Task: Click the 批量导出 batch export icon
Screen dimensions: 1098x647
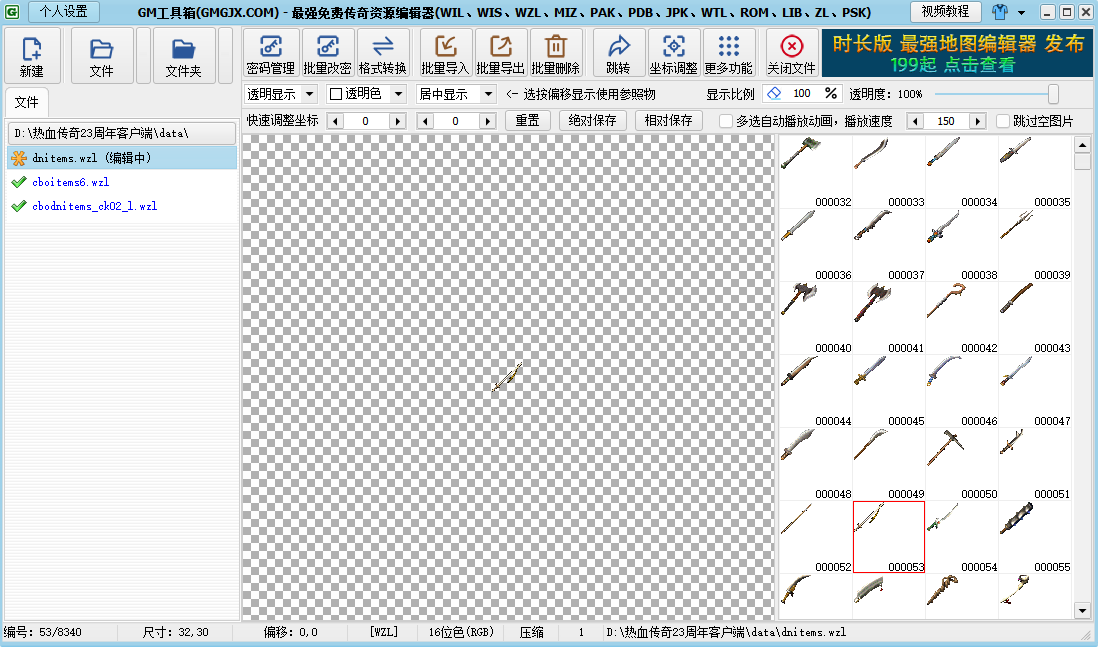Action: coord(500,53)
